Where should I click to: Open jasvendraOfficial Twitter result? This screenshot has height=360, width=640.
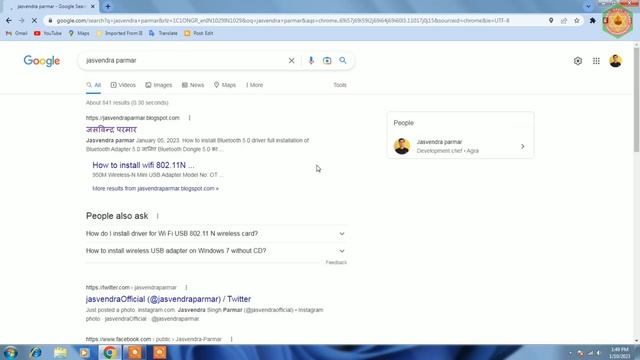[x=168, y=299]
